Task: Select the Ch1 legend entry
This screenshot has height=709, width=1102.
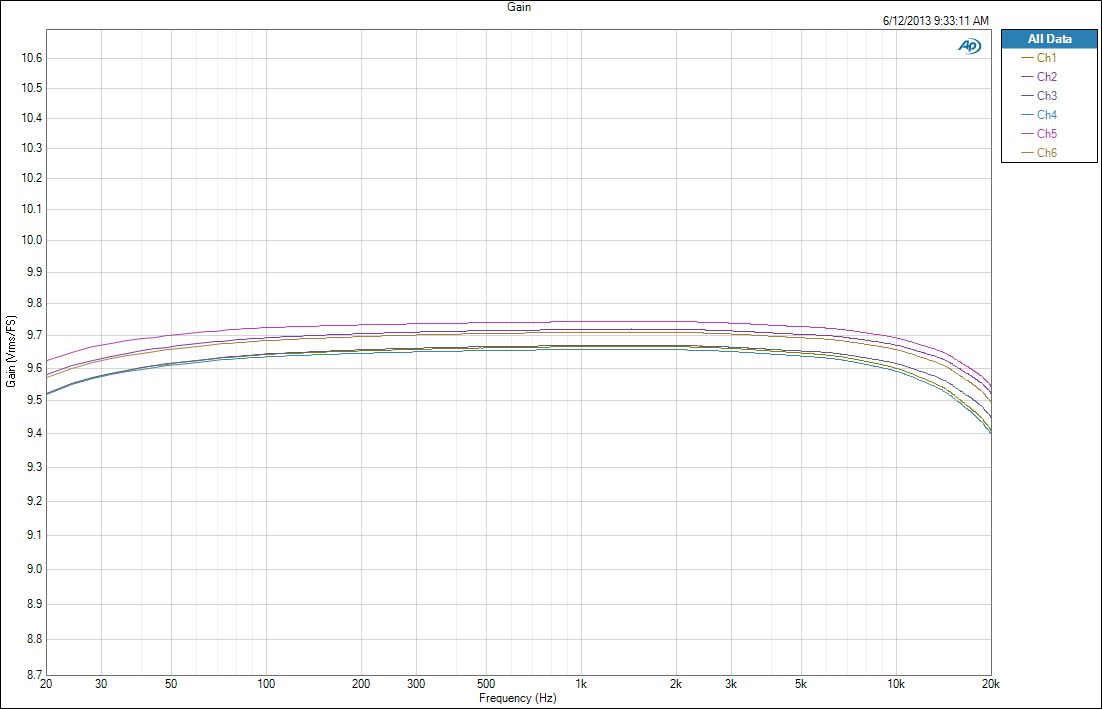Action: pyautogui.click(x=1039, y=58)
